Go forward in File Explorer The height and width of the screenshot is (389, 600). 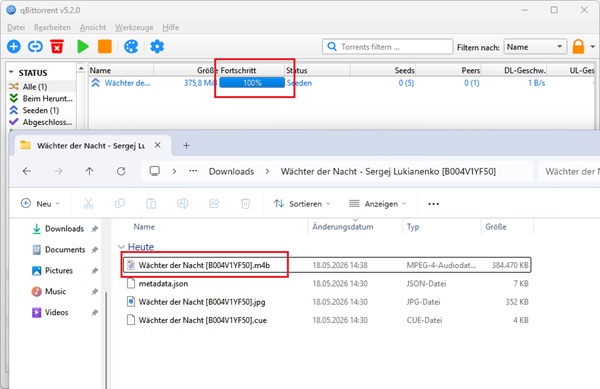click(x=58, y=171)
